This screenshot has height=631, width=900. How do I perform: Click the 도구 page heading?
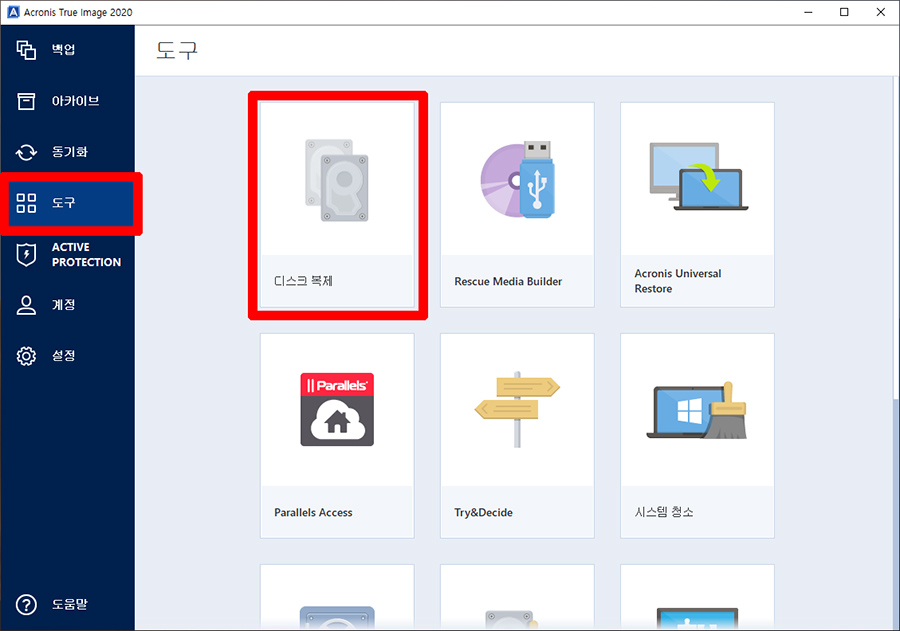pyautogui.click(x=177, y=51)
